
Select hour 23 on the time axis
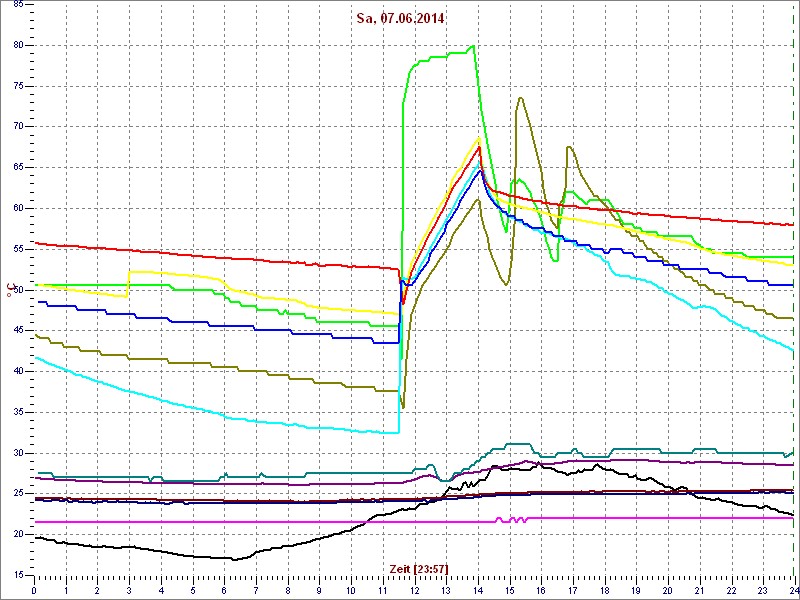click(763, 590)
